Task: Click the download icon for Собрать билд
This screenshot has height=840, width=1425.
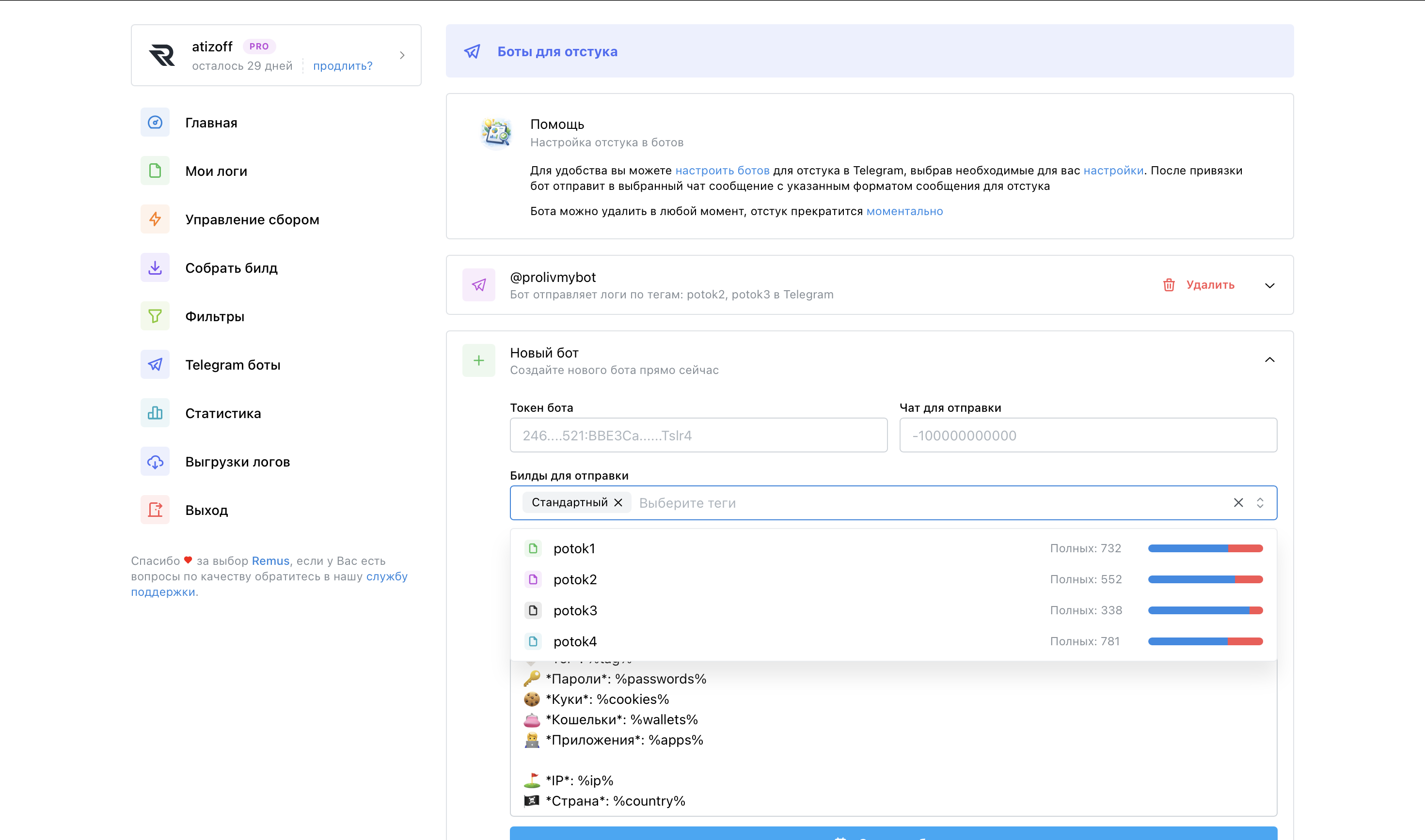Action: [155, 268]
